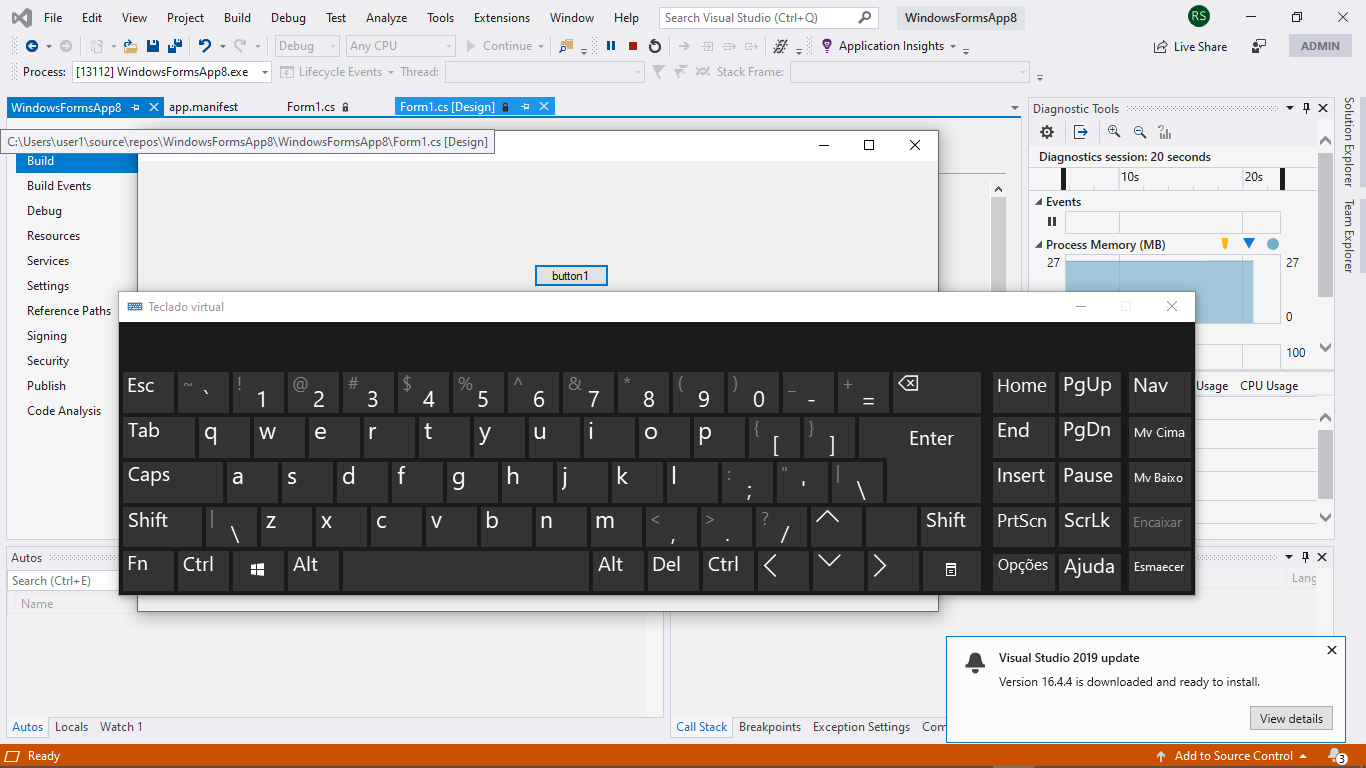1366x768 pixels.
Task: Click the Undo arrow icon
Action: tap(205, 46)
